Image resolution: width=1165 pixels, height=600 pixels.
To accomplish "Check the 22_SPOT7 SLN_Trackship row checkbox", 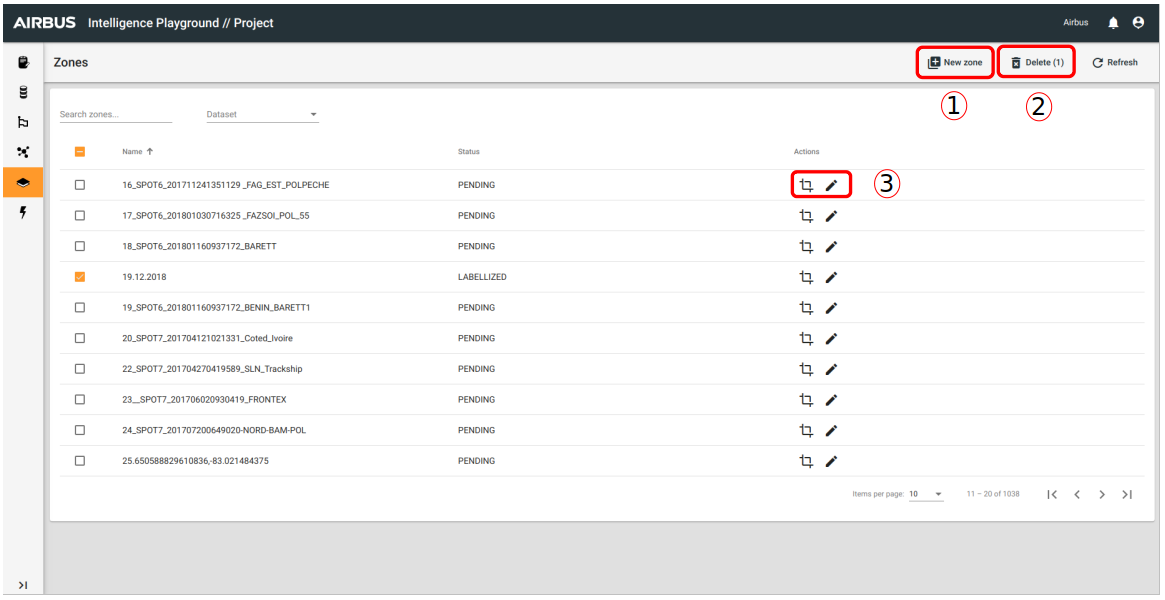I will tap(80, 369).
